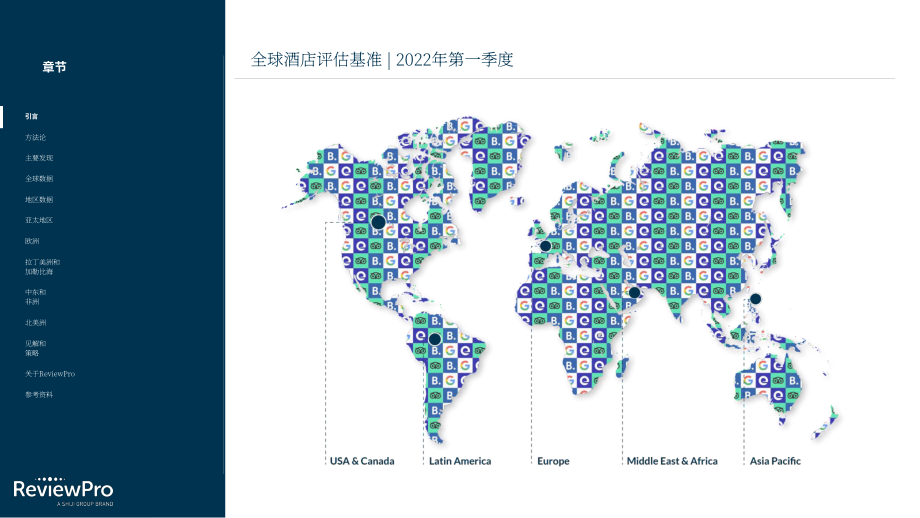
Task: Open the 中东和非洲 chapter
Action: click(35, 297)
